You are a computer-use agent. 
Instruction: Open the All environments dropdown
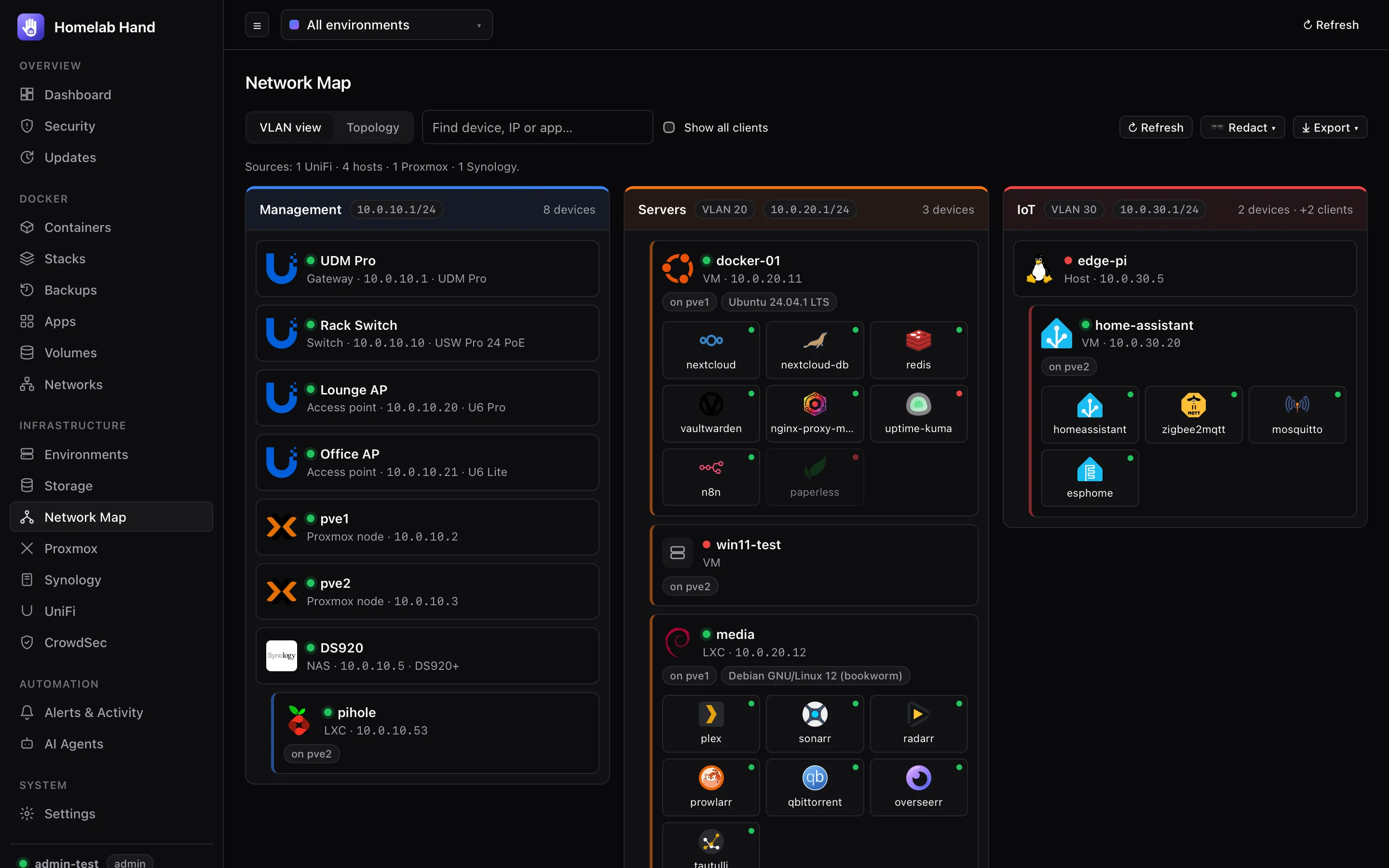pos(386,25)
